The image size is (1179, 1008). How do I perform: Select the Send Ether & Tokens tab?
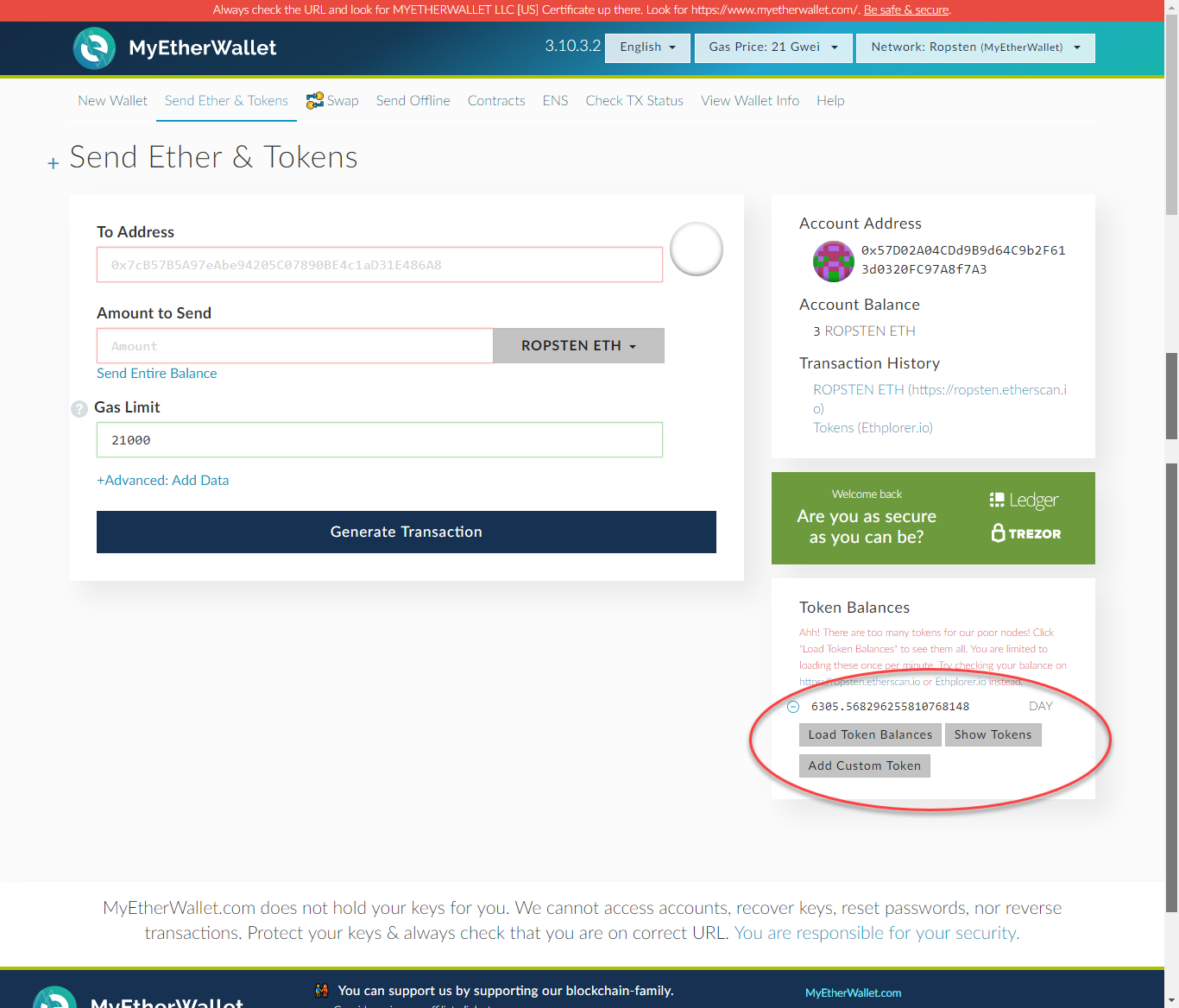226,101
